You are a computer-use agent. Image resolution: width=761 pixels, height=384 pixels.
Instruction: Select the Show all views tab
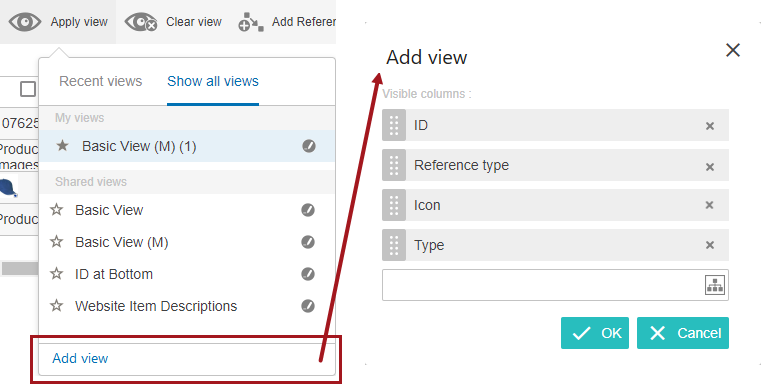213,81
